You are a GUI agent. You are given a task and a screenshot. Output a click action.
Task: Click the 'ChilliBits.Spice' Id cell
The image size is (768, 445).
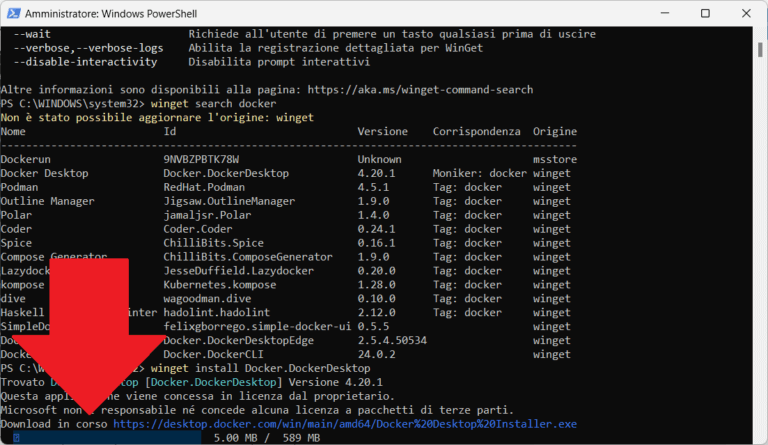pos(214,243)
